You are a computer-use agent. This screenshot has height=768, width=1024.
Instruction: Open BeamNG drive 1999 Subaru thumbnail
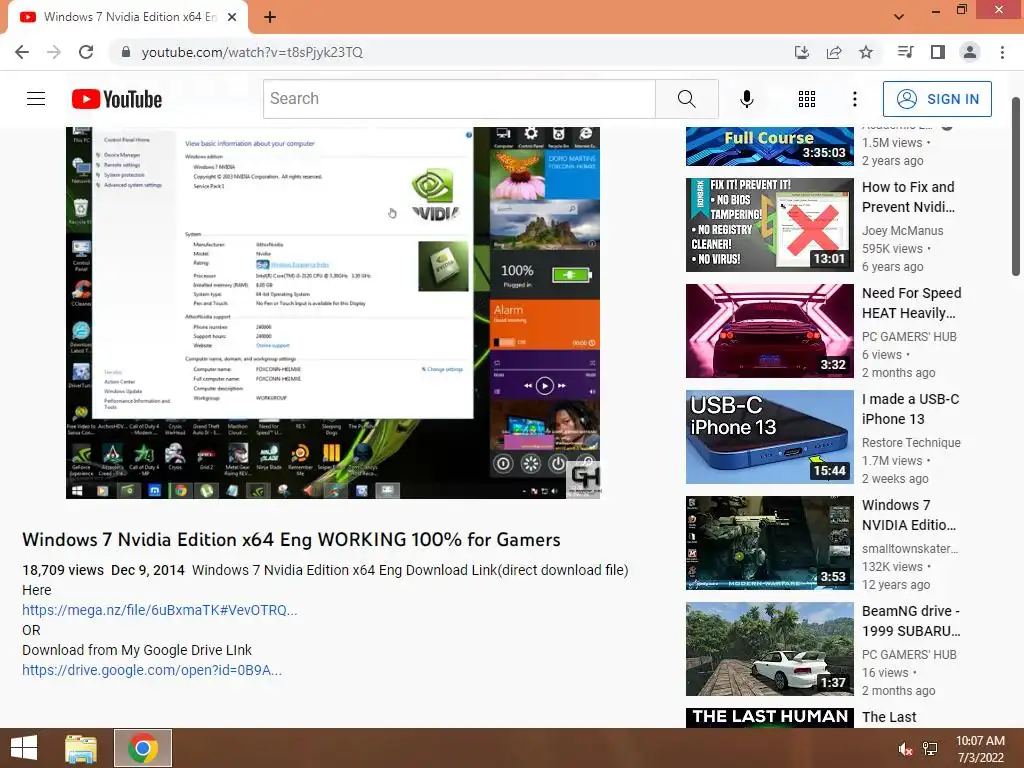769,648
